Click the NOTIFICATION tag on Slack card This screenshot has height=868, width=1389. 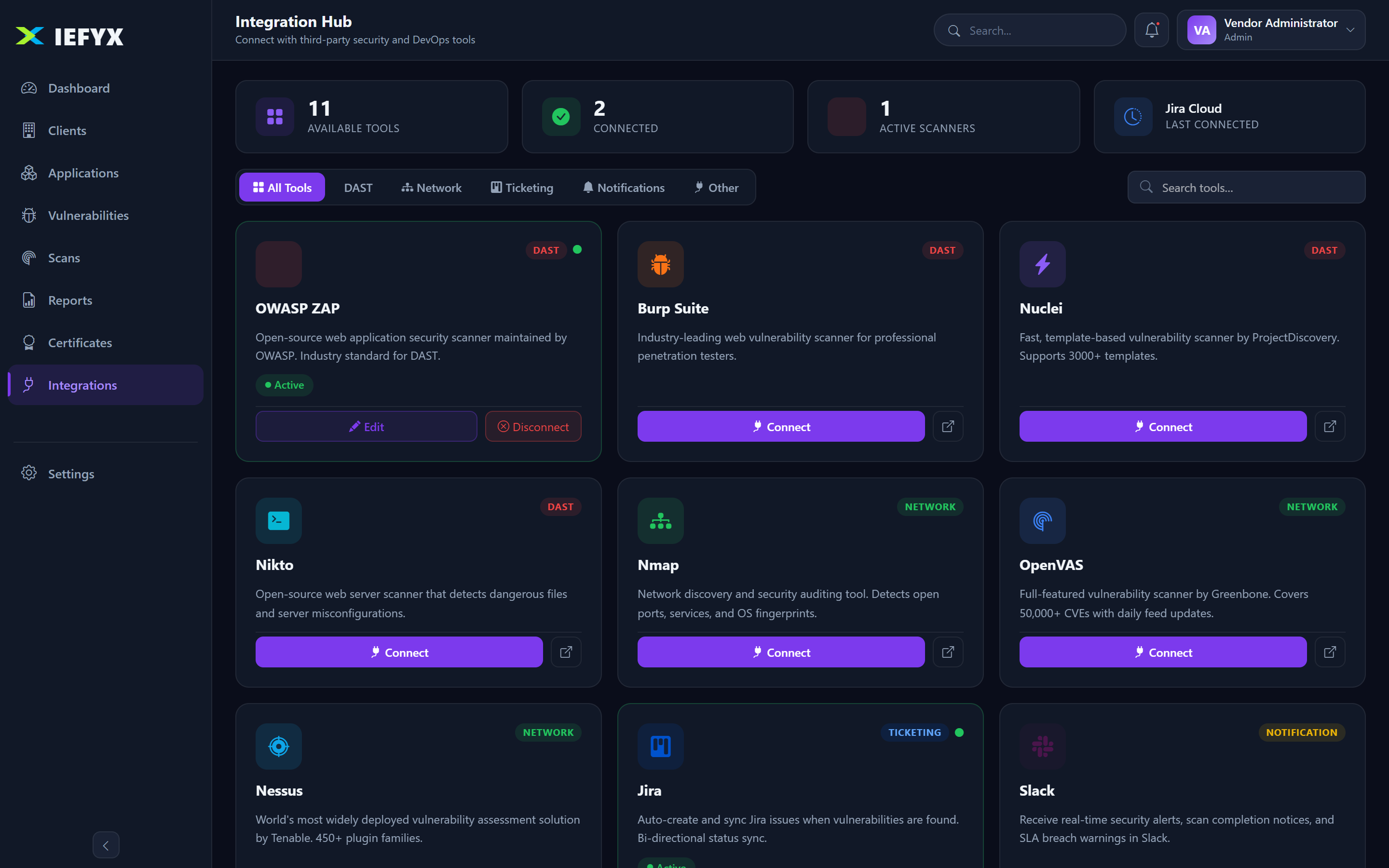click(x=1302, y=732)
